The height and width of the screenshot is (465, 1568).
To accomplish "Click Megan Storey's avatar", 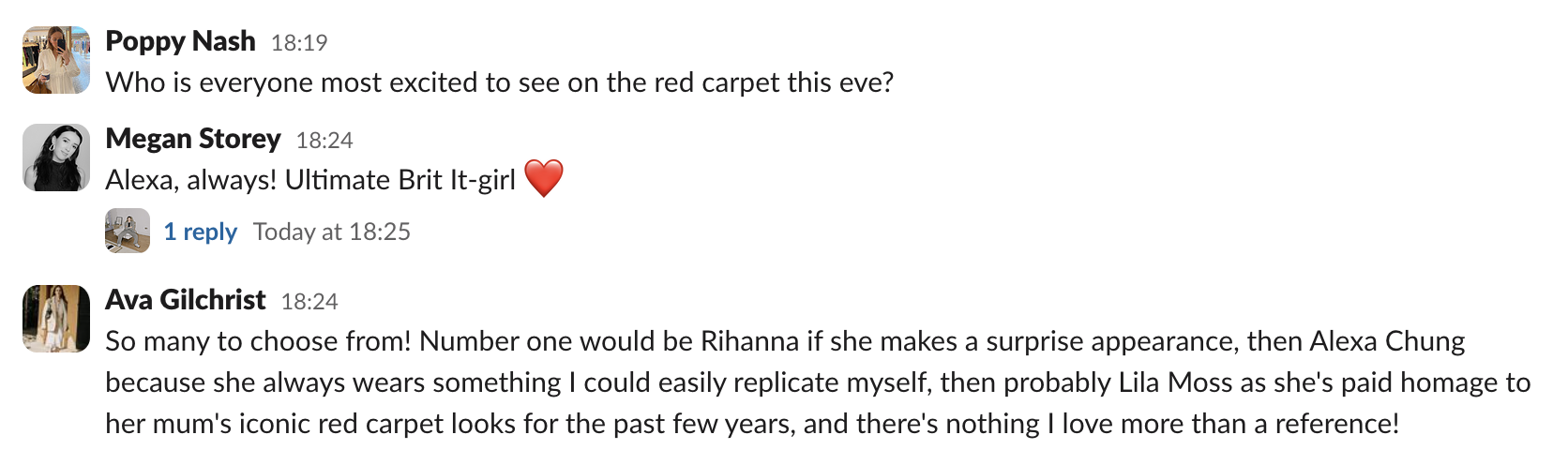I will click(56, 157).
